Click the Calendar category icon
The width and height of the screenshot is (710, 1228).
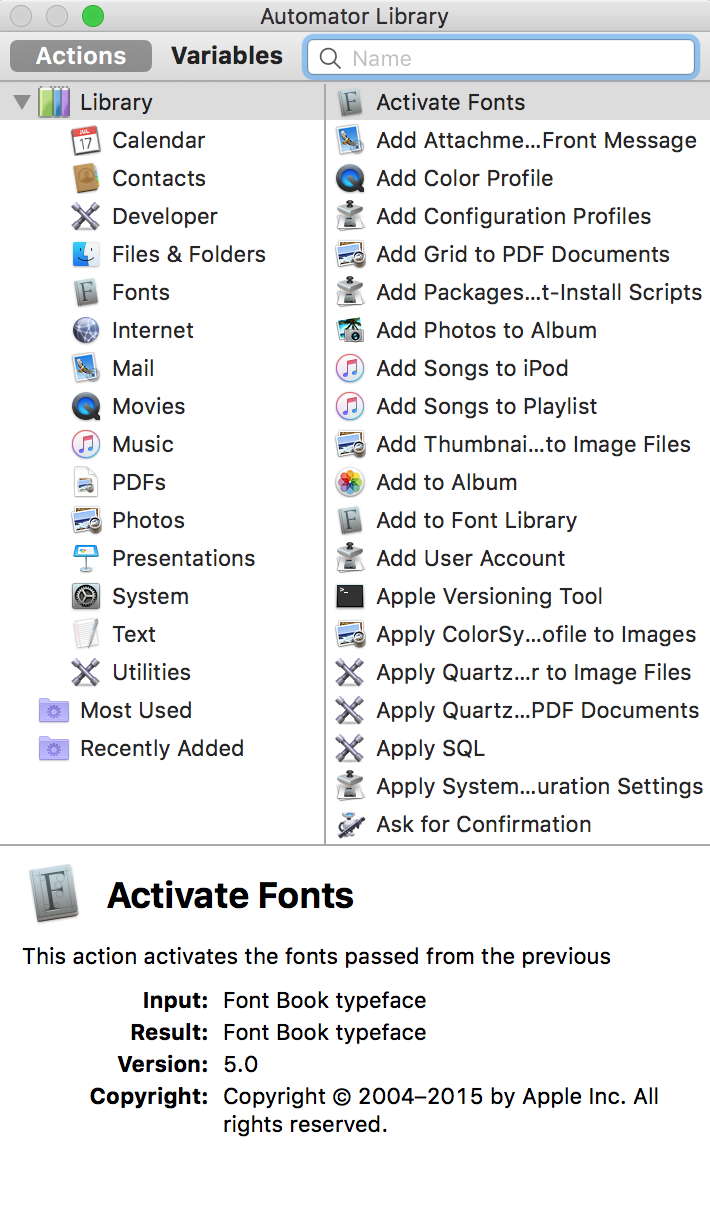click(86, 140)
